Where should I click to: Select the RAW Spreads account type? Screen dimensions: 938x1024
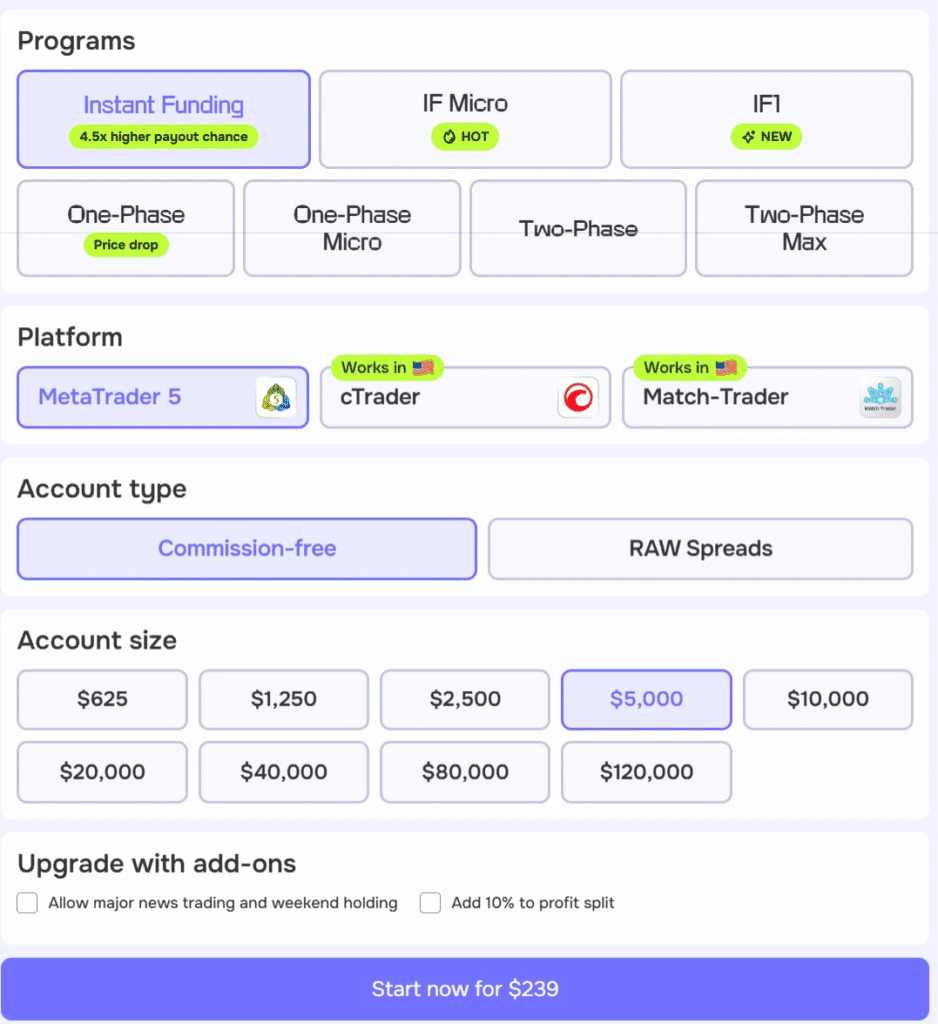point(699,549)
